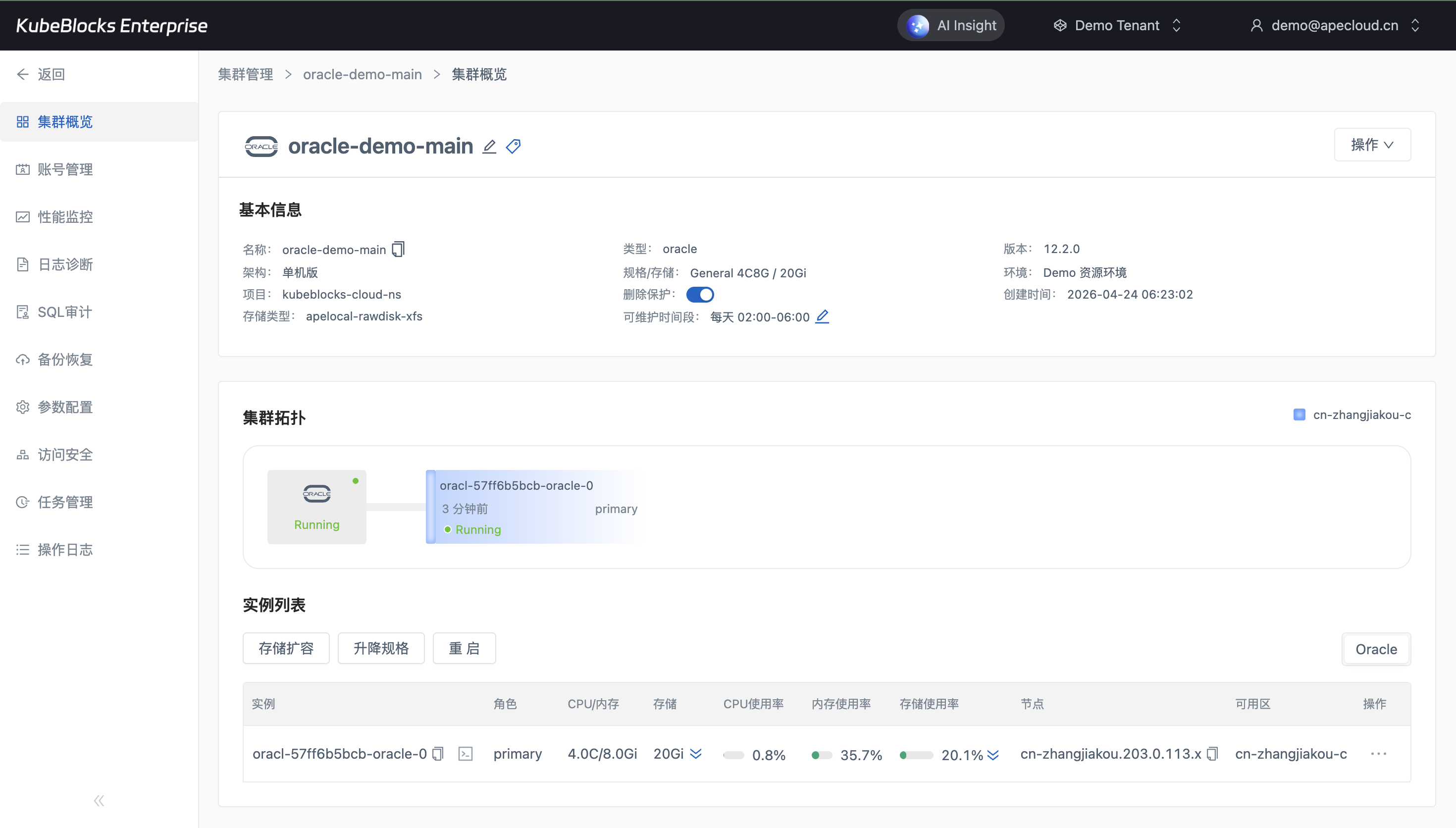Open 备份恢复 from the sidebar
This screenshot has width=1456, height=828.
tap(65, 360)
